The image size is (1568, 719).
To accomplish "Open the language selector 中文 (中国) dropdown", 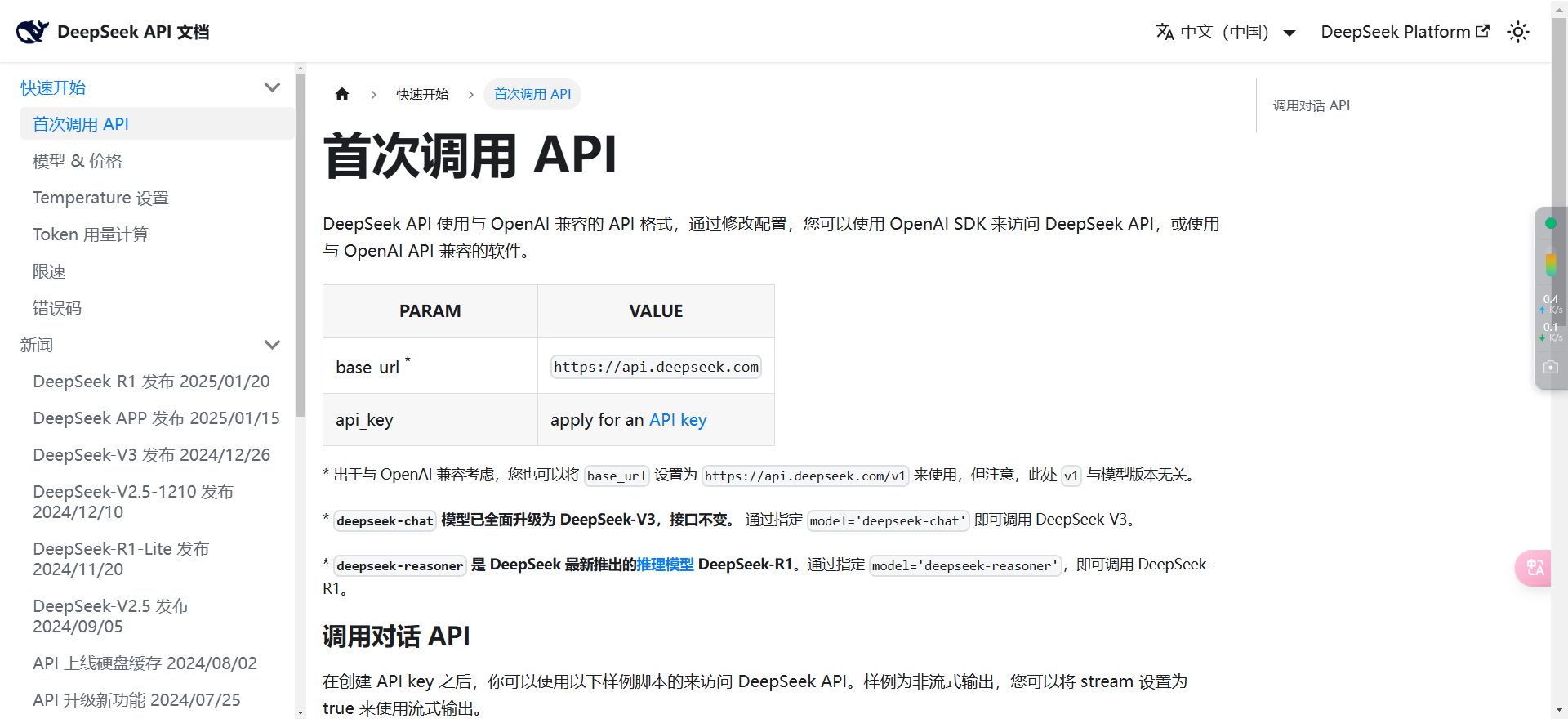I will (x=1226, y=32).
